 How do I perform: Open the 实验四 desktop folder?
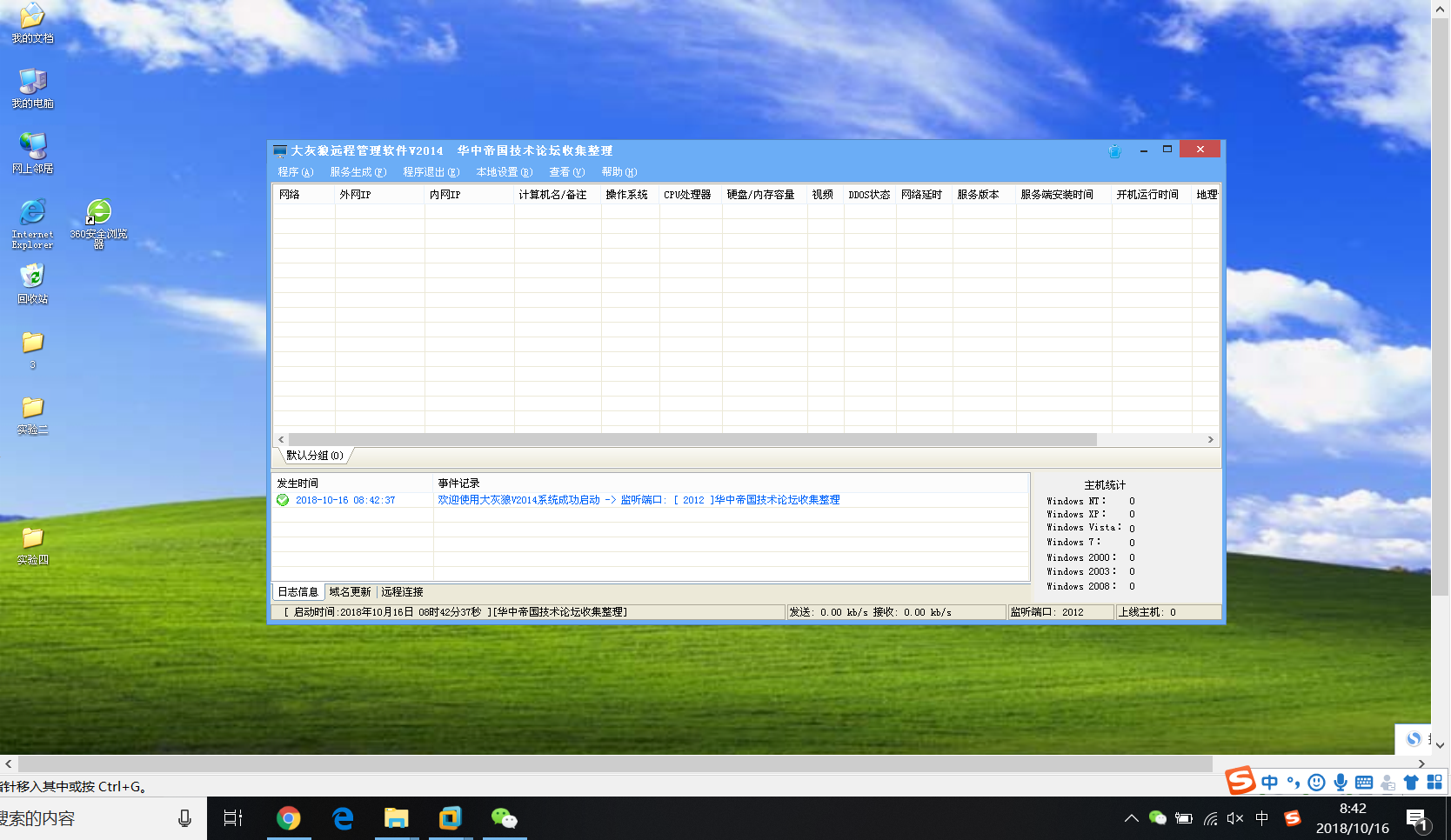point(32,545)
